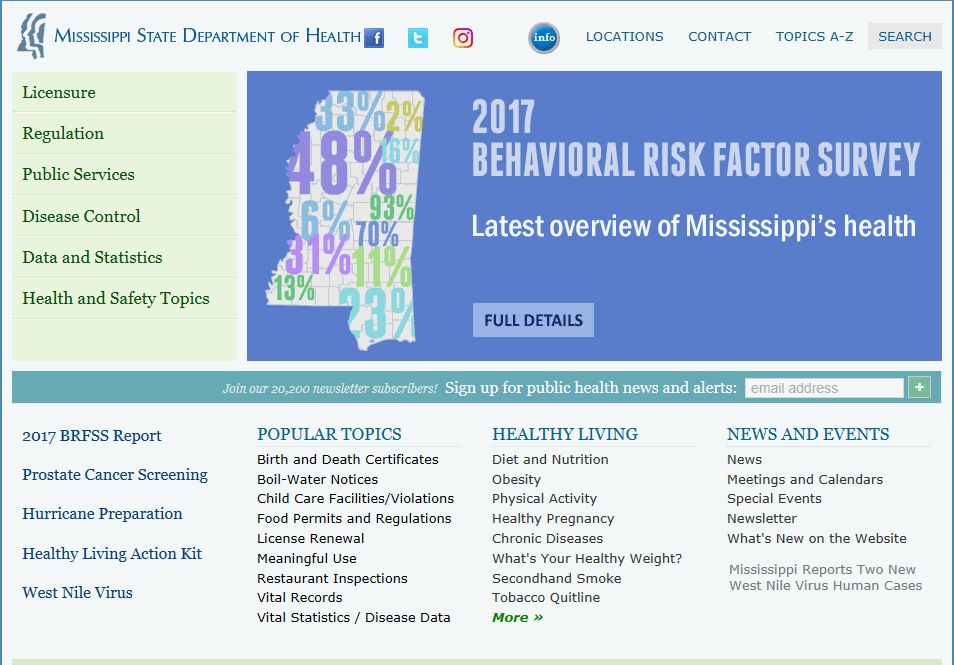Open the West Nile Virus link
This screenshot has height=665, width=954.
click(77, 593)
